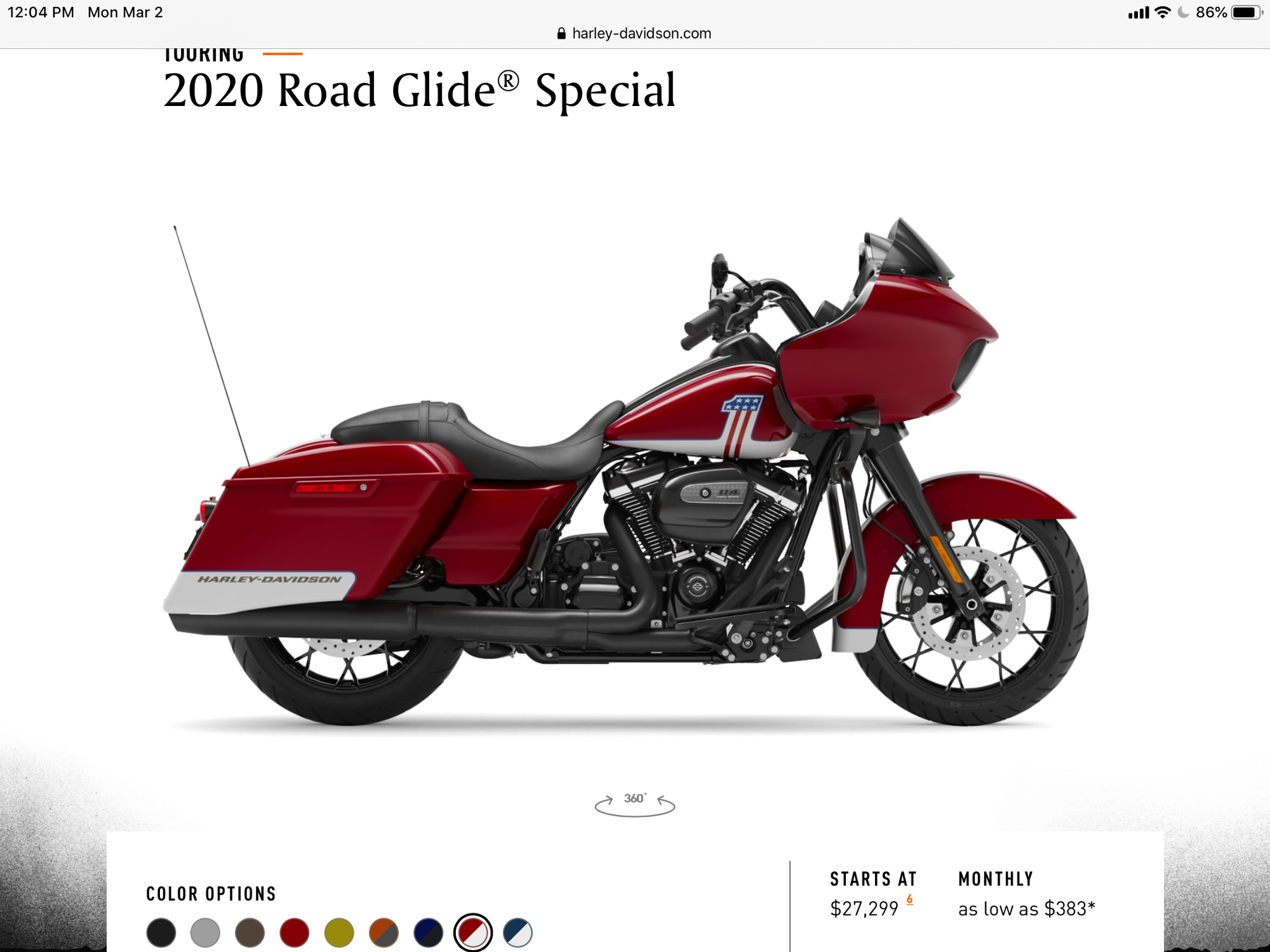1270x952 pixels.
Task: Pick the blue and white two-tone swatch
Action: coord(518,933)
